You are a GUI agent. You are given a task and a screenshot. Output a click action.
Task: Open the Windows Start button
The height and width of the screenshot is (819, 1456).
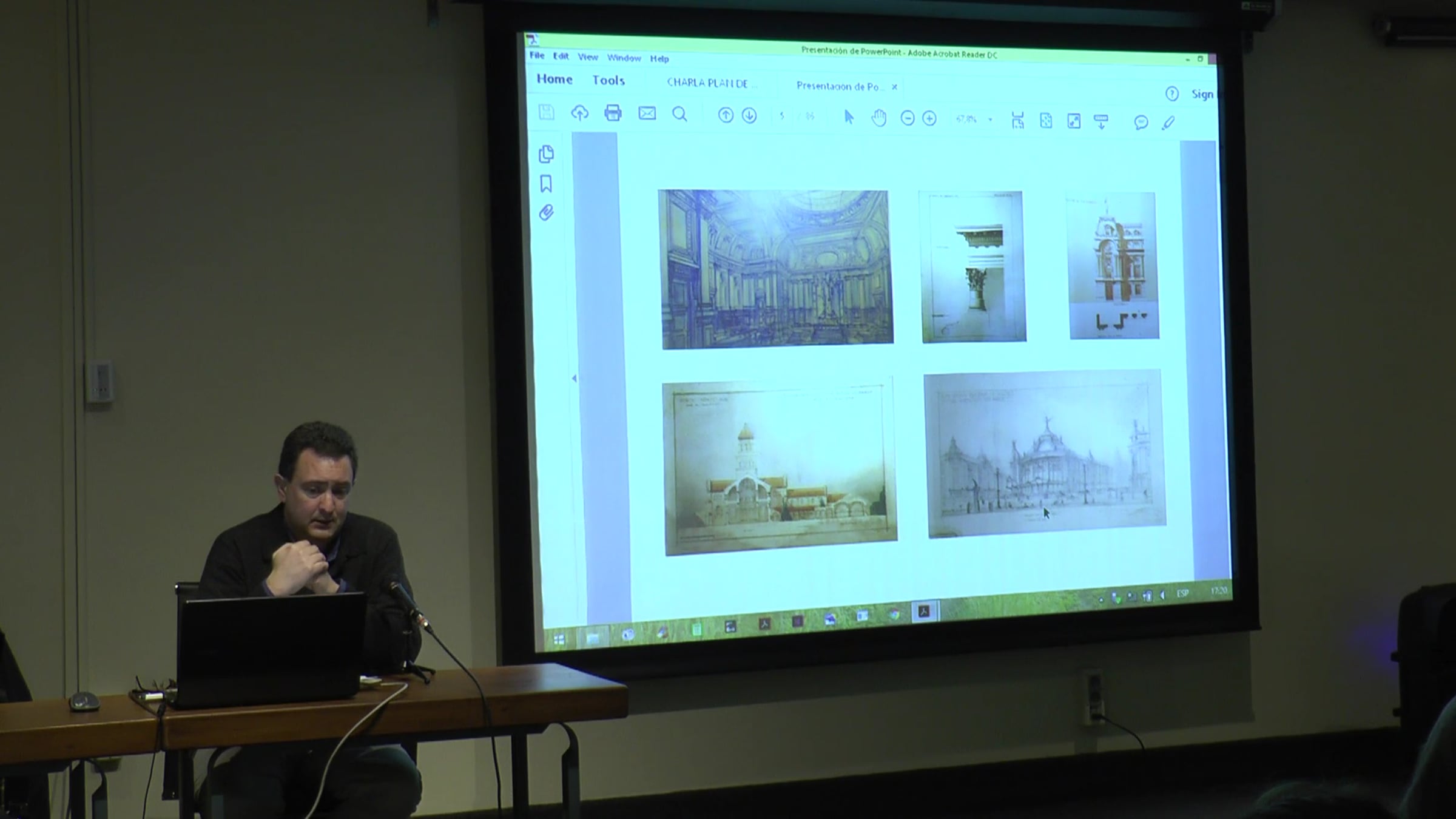point(559,639)
